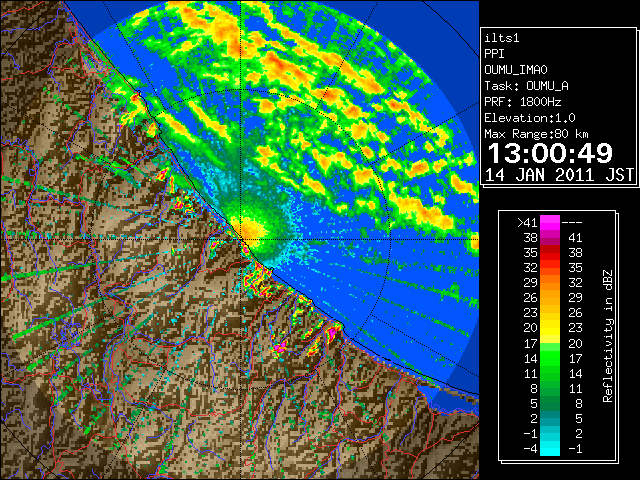Click the 13:00:49 timestamp

click(550, 153)
